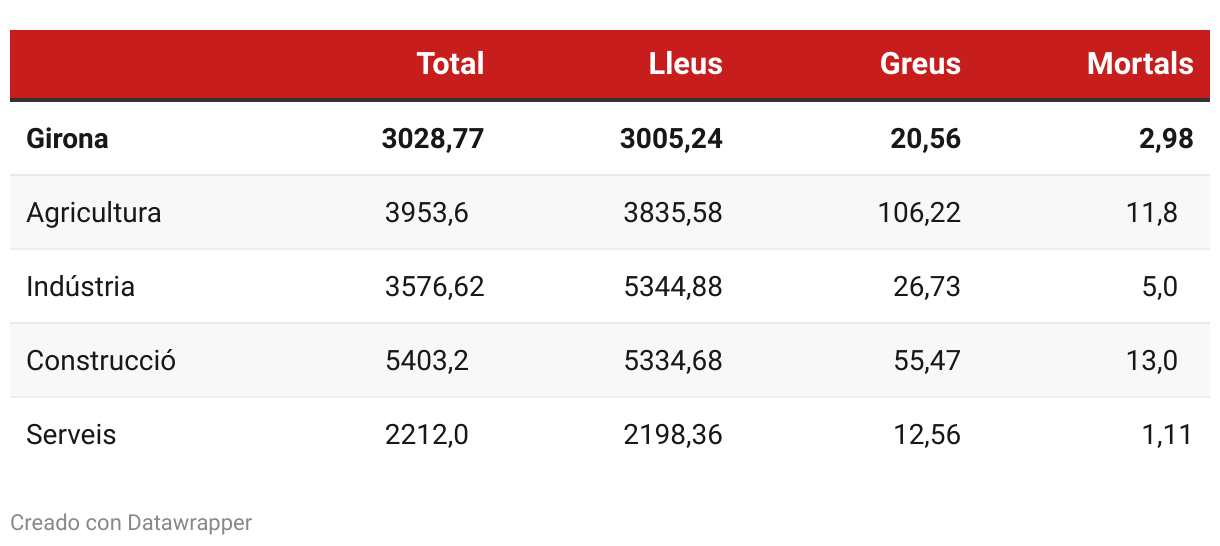The height and width of the screenshot is (546, 1220).
Task: Select the Indústria row label
Action: pyautogui.click(x=80, y=287)
